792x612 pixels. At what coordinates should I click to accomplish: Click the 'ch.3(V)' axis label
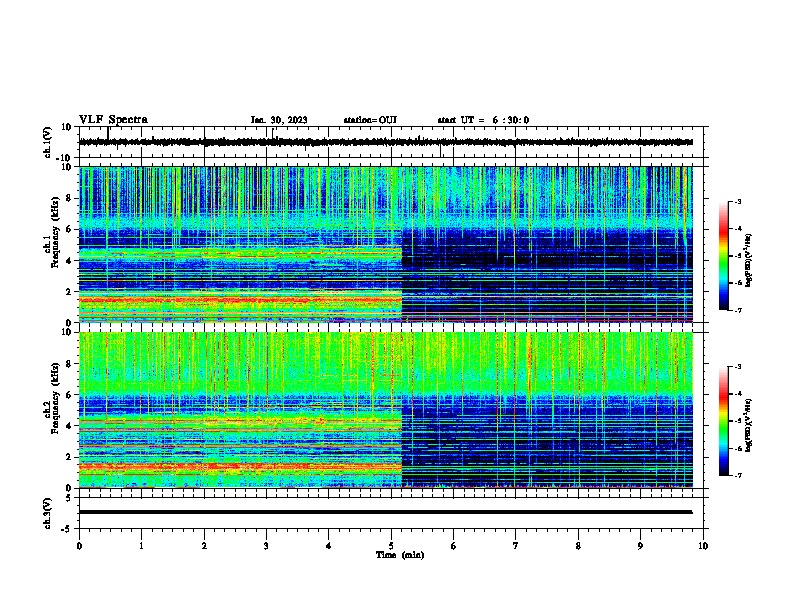pos(47,513)
